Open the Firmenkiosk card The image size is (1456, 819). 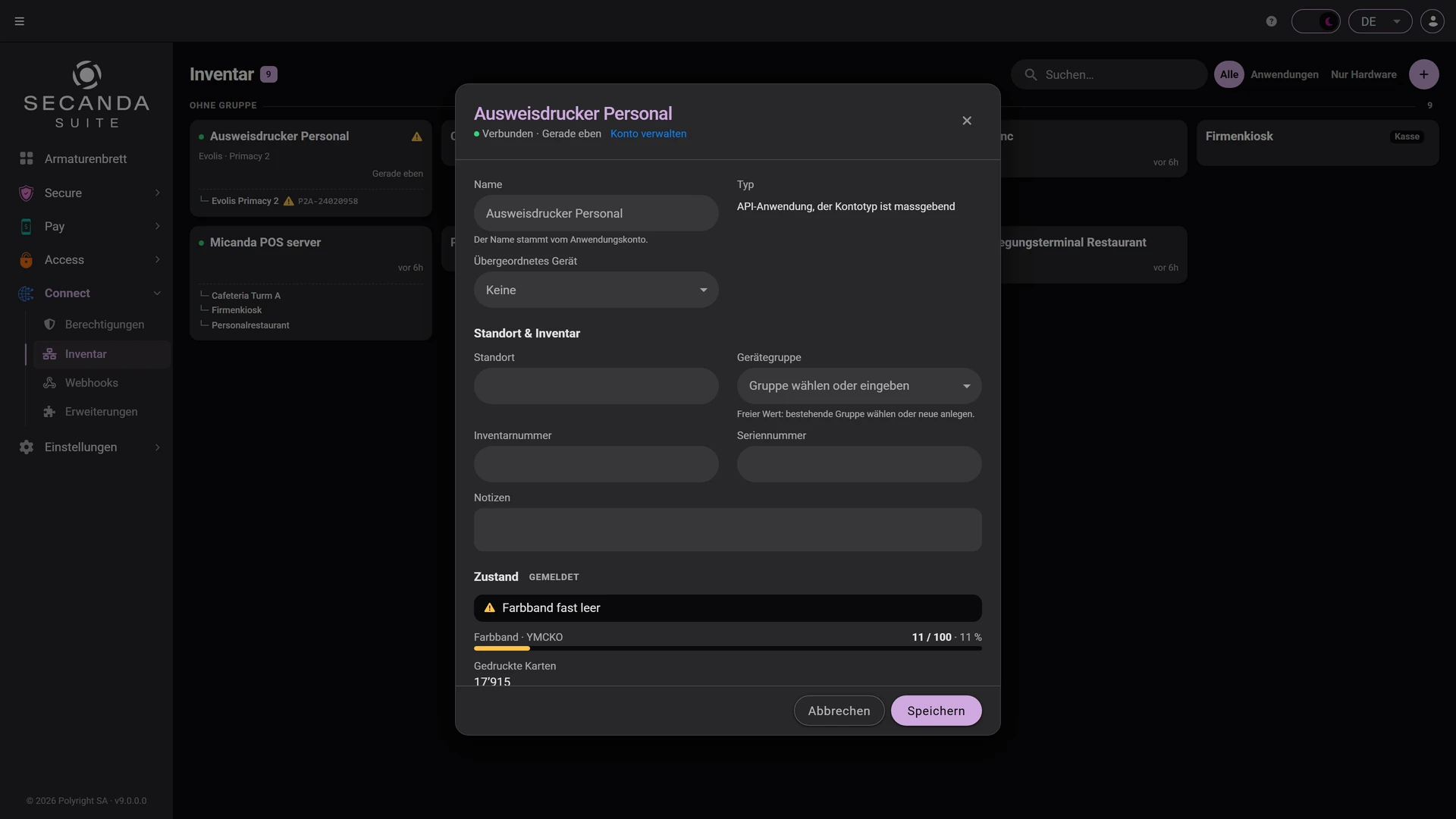coord(1318,143)
